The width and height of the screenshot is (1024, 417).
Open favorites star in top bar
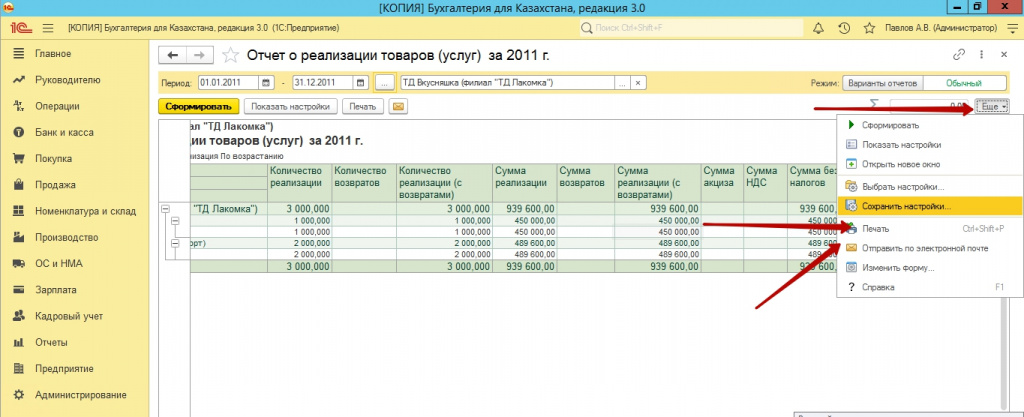point(869,28)
